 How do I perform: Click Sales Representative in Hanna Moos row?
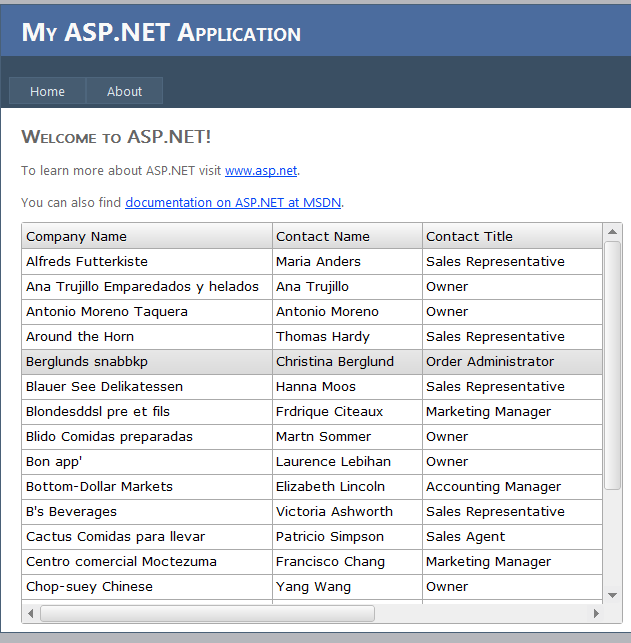[x=512, y=387]
